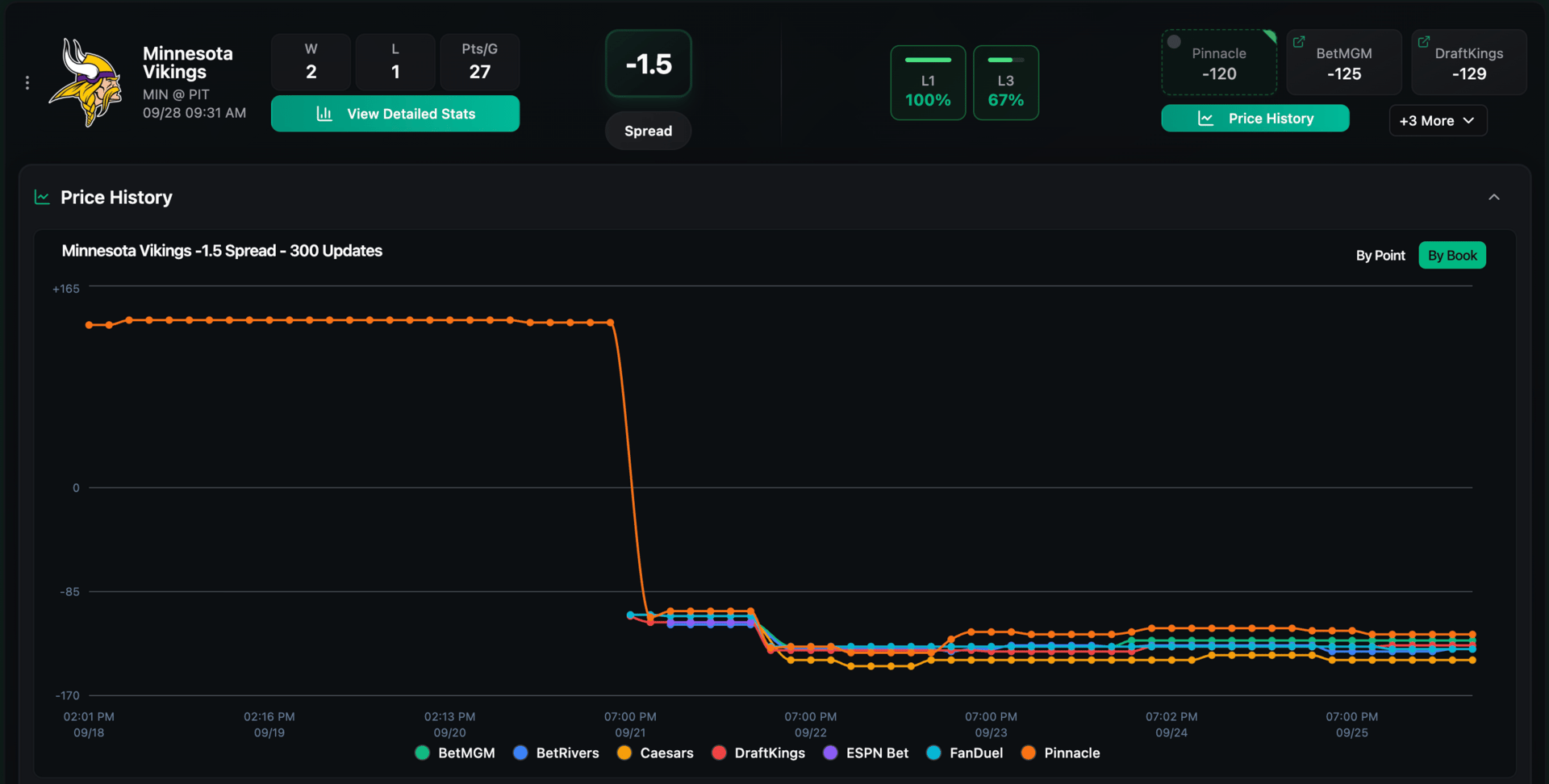Select the -1.5 spread value box

(x=649, y=64)
